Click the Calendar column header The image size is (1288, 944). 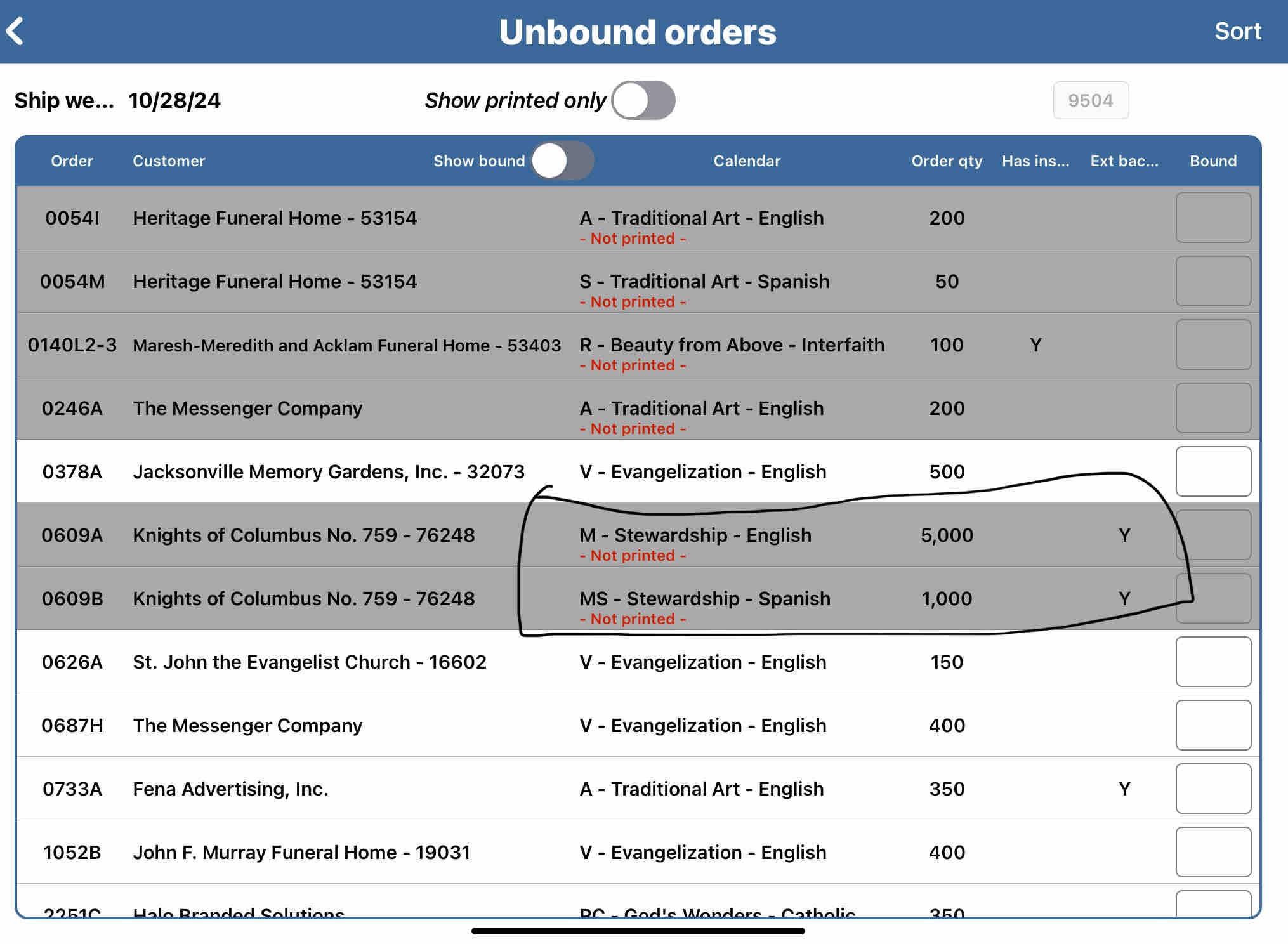[x=747, y=161]
